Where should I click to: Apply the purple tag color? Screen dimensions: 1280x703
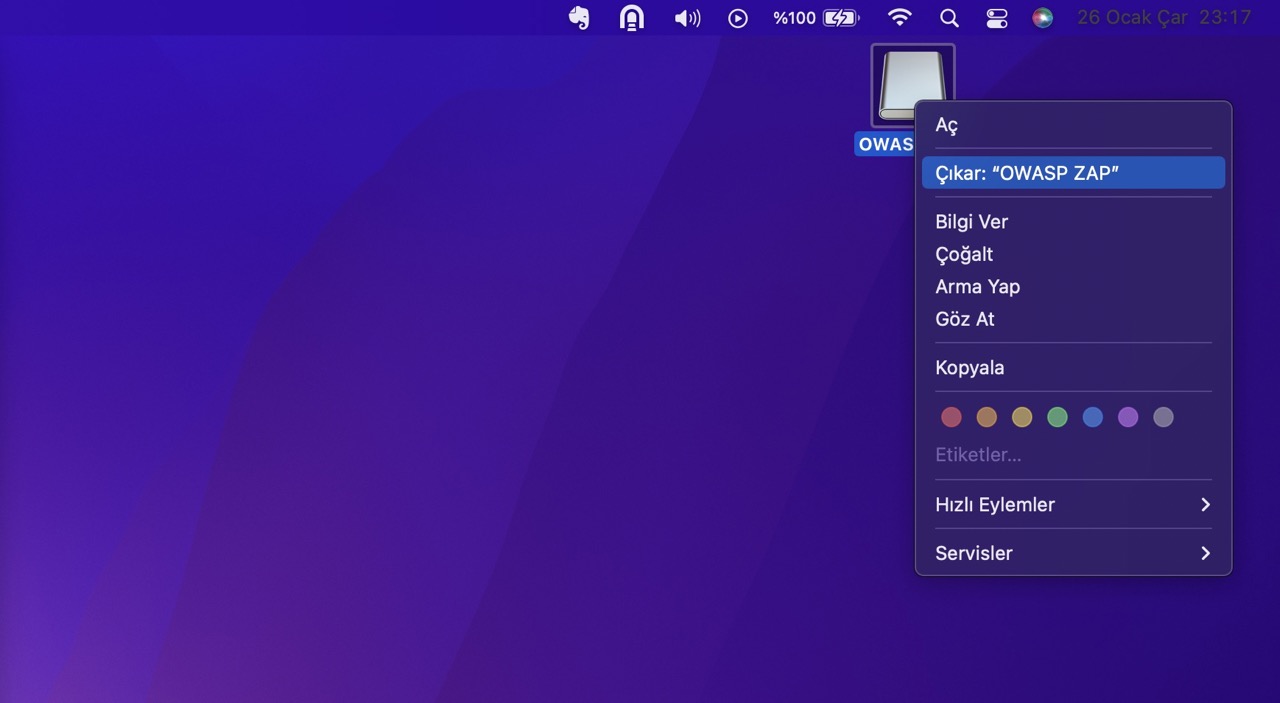(x=1128, y=417)
